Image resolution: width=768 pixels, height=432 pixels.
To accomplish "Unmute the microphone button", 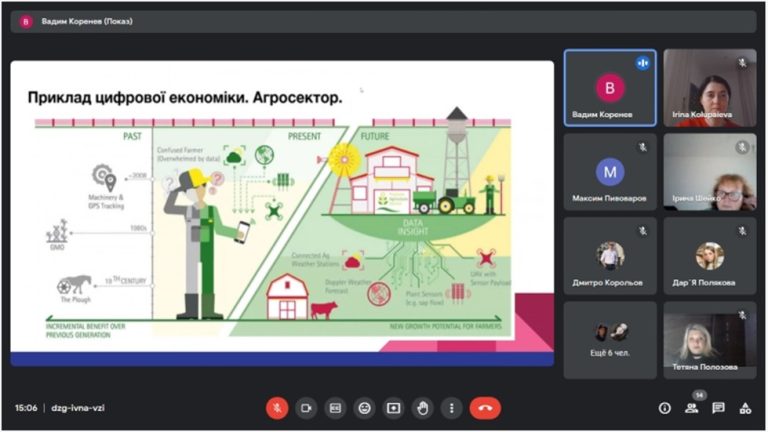I will click(277, 408).
